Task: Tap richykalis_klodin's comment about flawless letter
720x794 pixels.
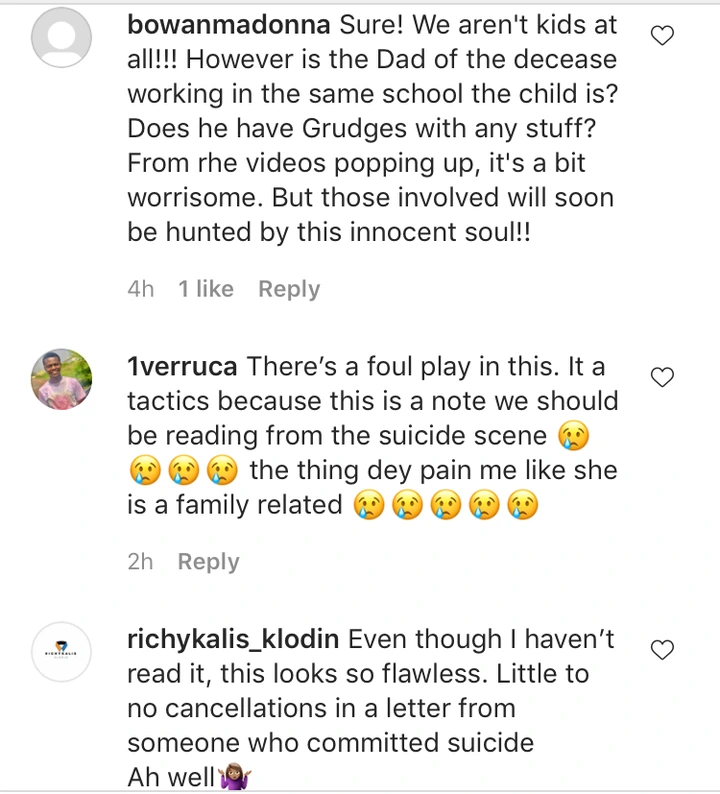Action: 370,691
